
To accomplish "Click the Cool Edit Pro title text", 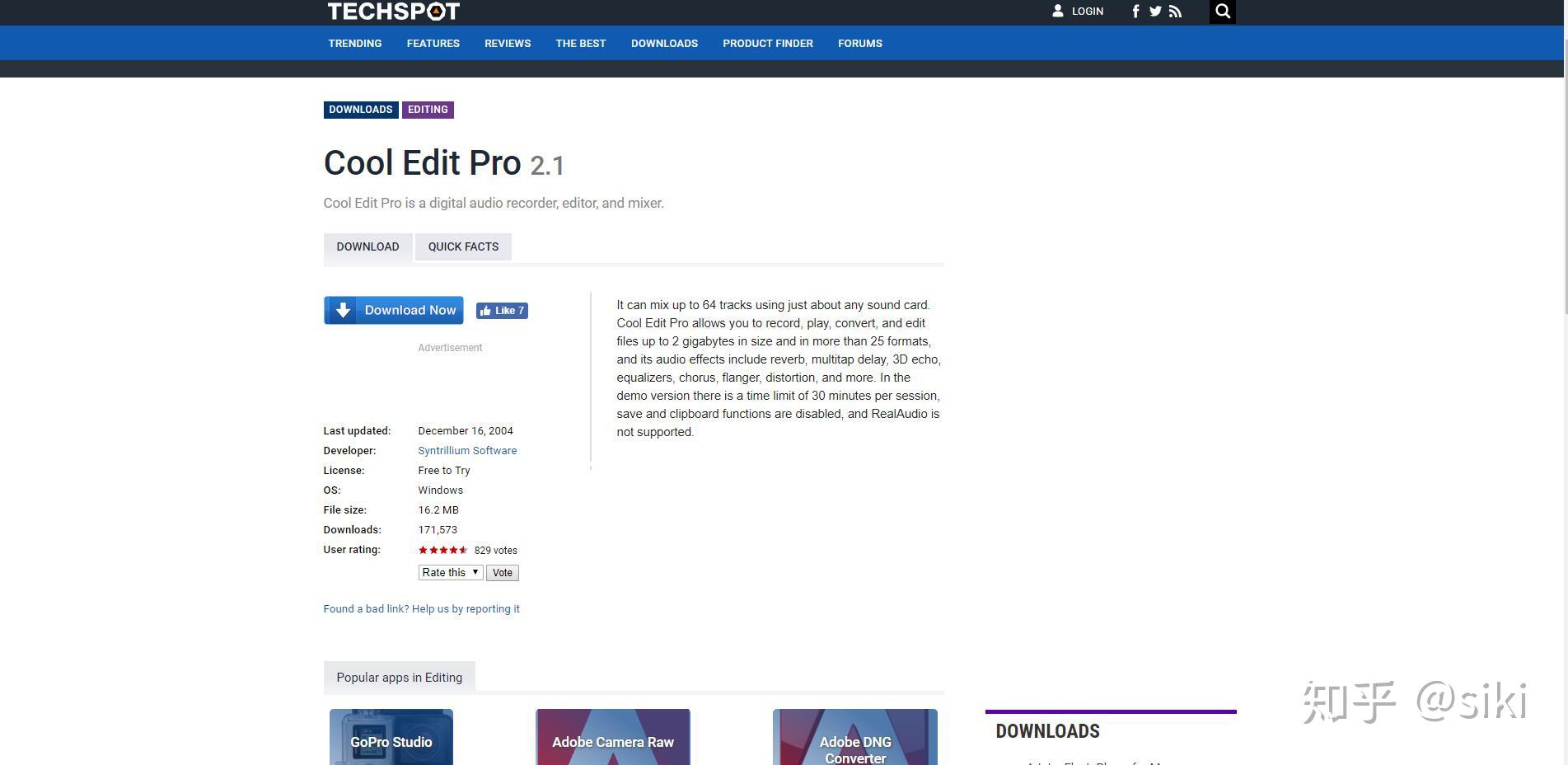I will tap(423, 163).
